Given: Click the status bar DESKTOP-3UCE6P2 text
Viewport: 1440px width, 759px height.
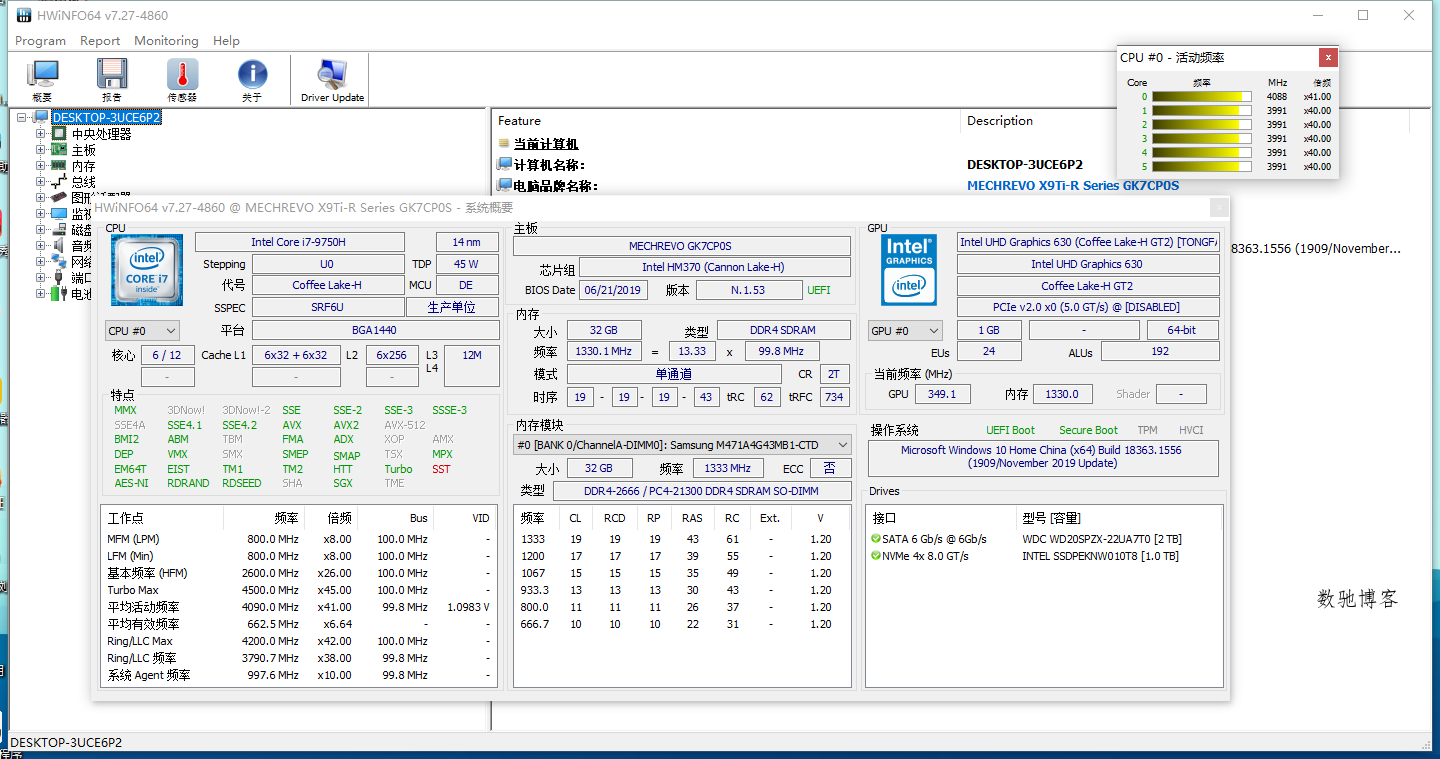Looking at the screenshot, I should point(66,743).
